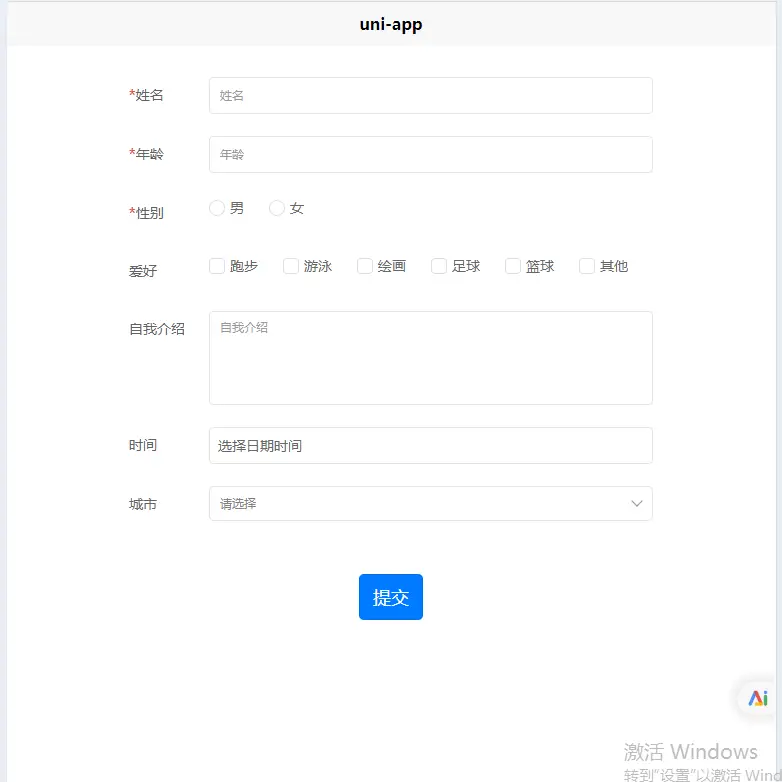Screen dimensions: 782x782
Task: Click the 性别 field label
Action: (149, 213)
